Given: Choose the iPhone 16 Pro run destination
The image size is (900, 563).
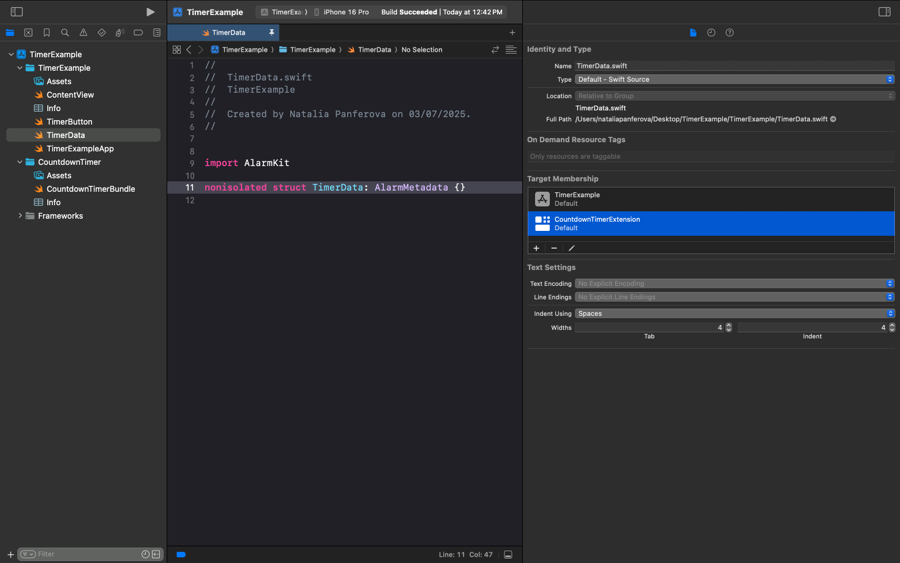Looking at the screenshot, I should (341, 12).
